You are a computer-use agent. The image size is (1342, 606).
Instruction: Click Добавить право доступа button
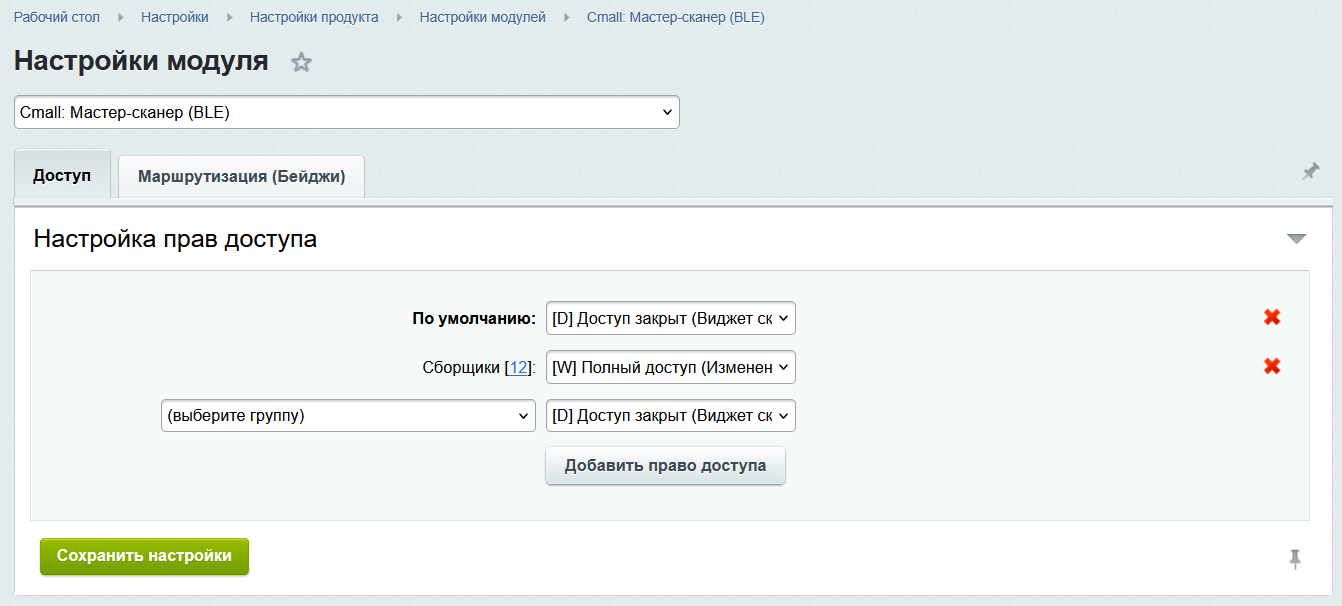click(x=665, y=466)
